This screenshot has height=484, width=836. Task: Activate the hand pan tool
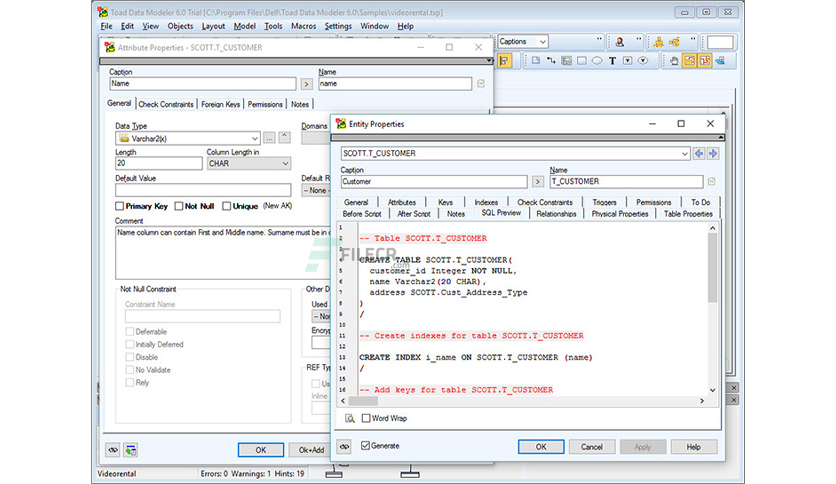pyautogui.click(x=674, y=61)
